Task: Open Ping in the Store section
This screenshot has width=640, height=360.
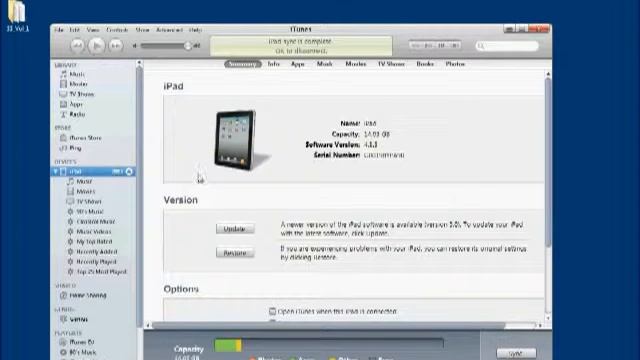Action: tap(75, 148)
